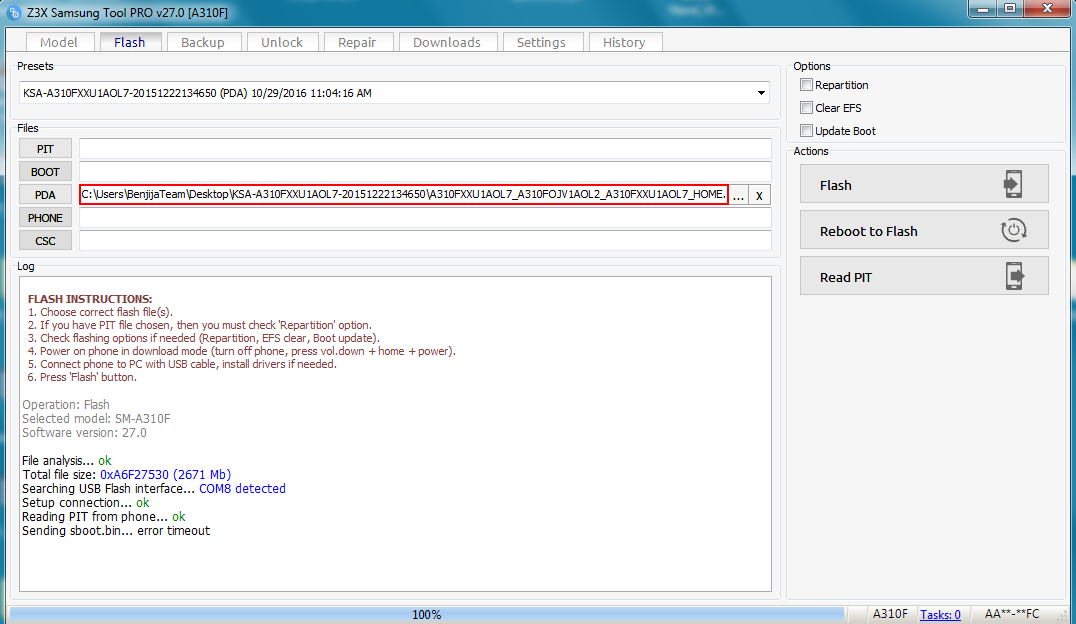View the History tab
The image size is (1076, 624).
pos(624,42)
